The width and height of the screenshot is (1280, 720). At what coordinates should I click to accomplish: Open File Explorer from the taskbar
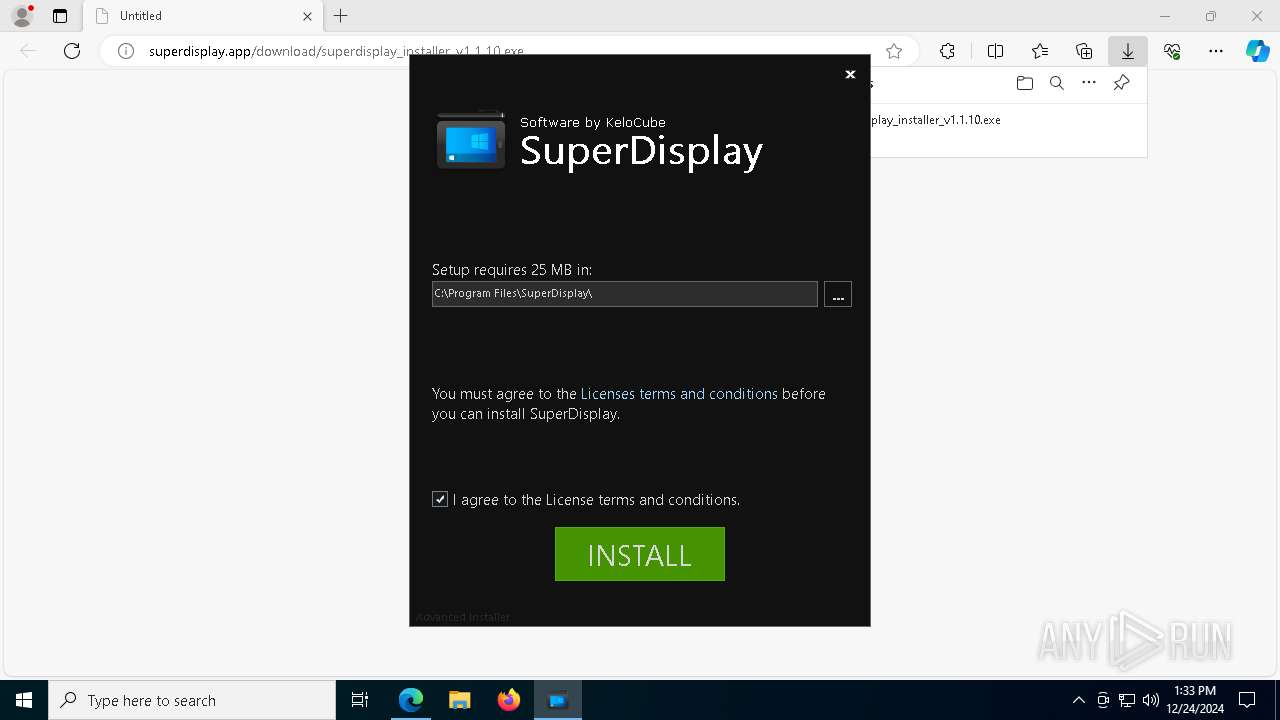pos(459,700)
